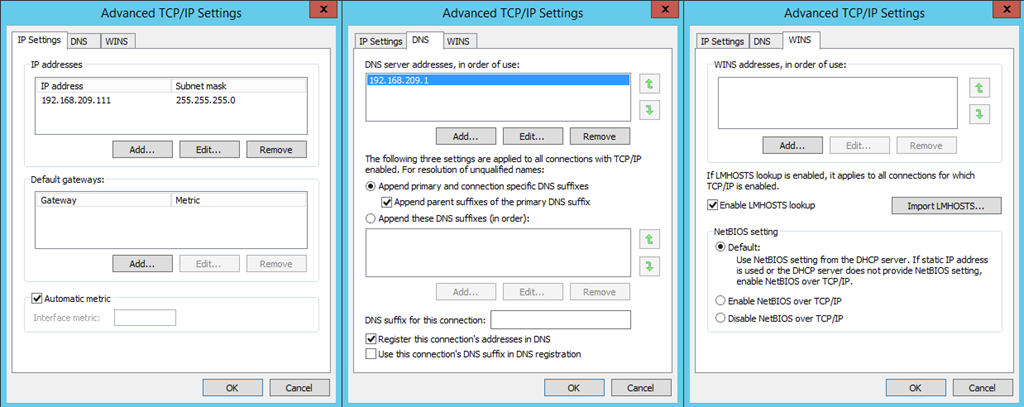Remove the IP address entry
The width and height of the screenshot is (1024, 407).
(276, 150)
